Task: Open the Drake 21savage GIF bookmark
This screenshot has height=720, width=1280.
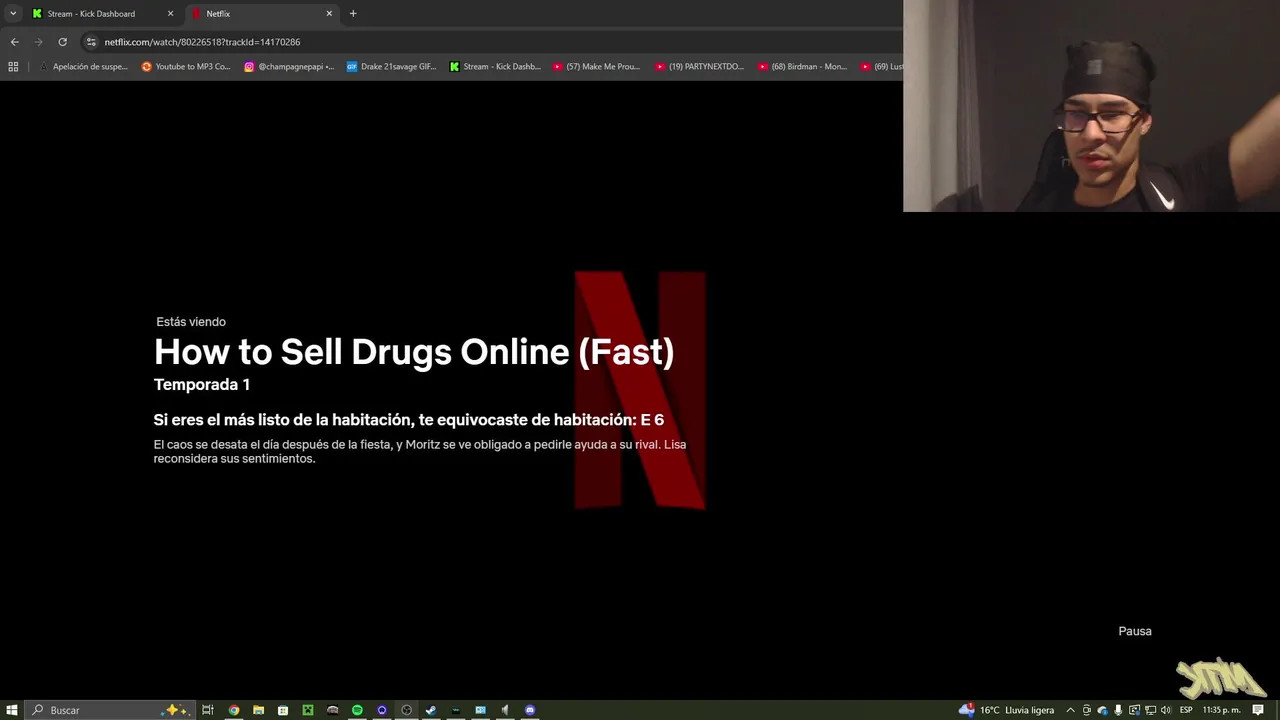Action: 391,67
